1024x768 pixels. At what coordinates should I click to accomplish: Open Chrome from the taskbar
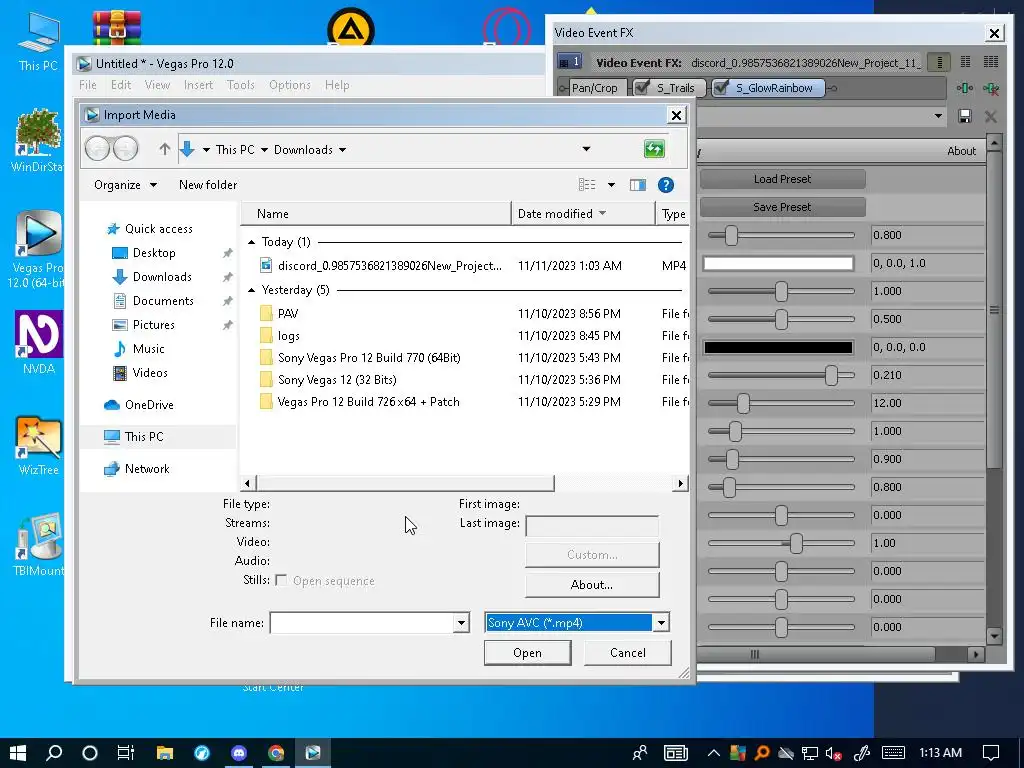276,752
